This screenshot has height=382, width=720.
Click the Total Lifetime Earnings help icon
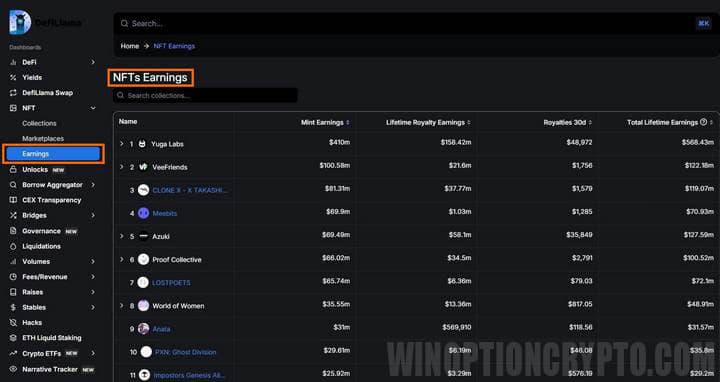click(x=703, y=122)
